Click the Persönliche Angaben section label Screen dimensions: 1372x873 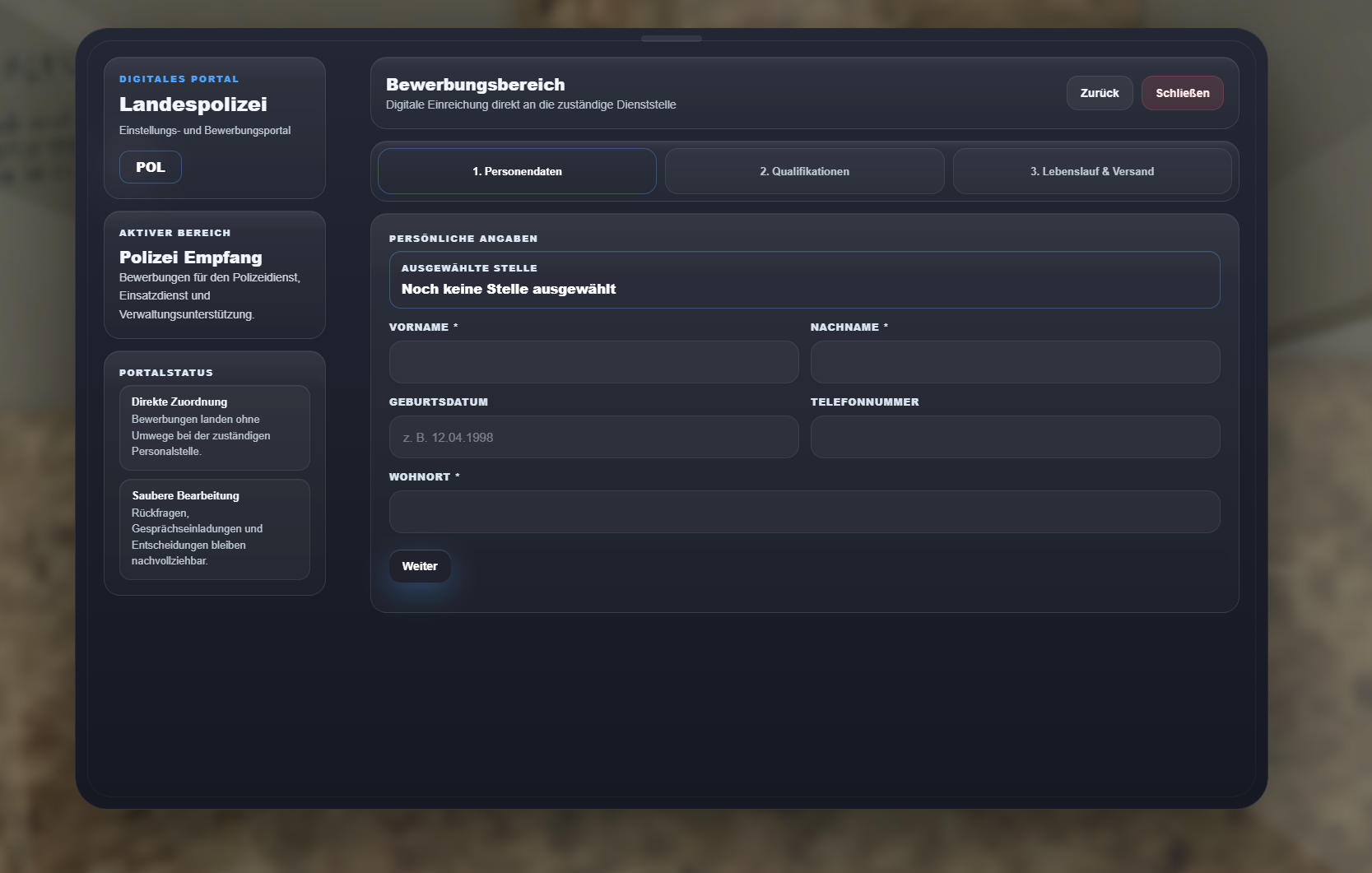point(463,239)
